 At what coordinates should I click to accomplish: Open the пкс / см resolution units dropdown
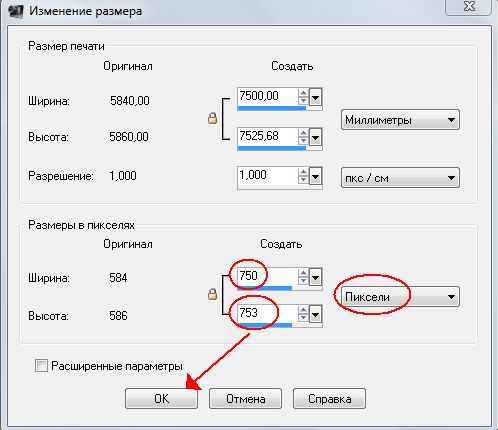pyautogui.click(x=400, y=178)
